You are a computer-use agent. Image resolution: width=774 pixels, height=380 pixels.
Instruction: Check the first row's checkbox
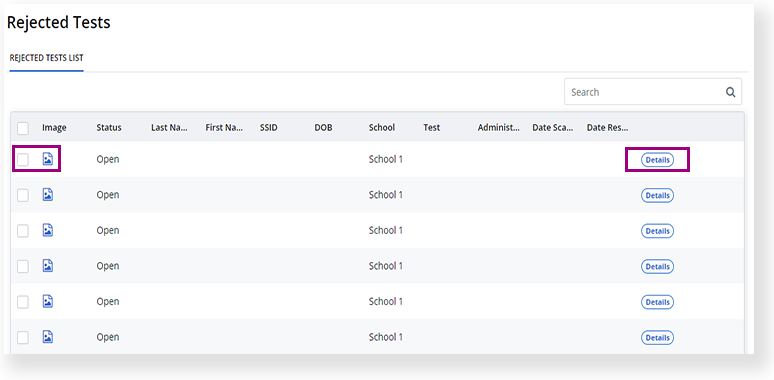23,160
